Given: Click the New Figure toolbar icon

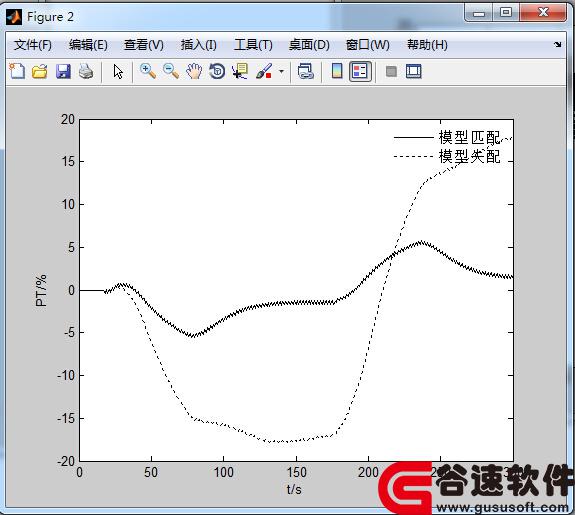Looking at the screenshot, I should (17, 71).
